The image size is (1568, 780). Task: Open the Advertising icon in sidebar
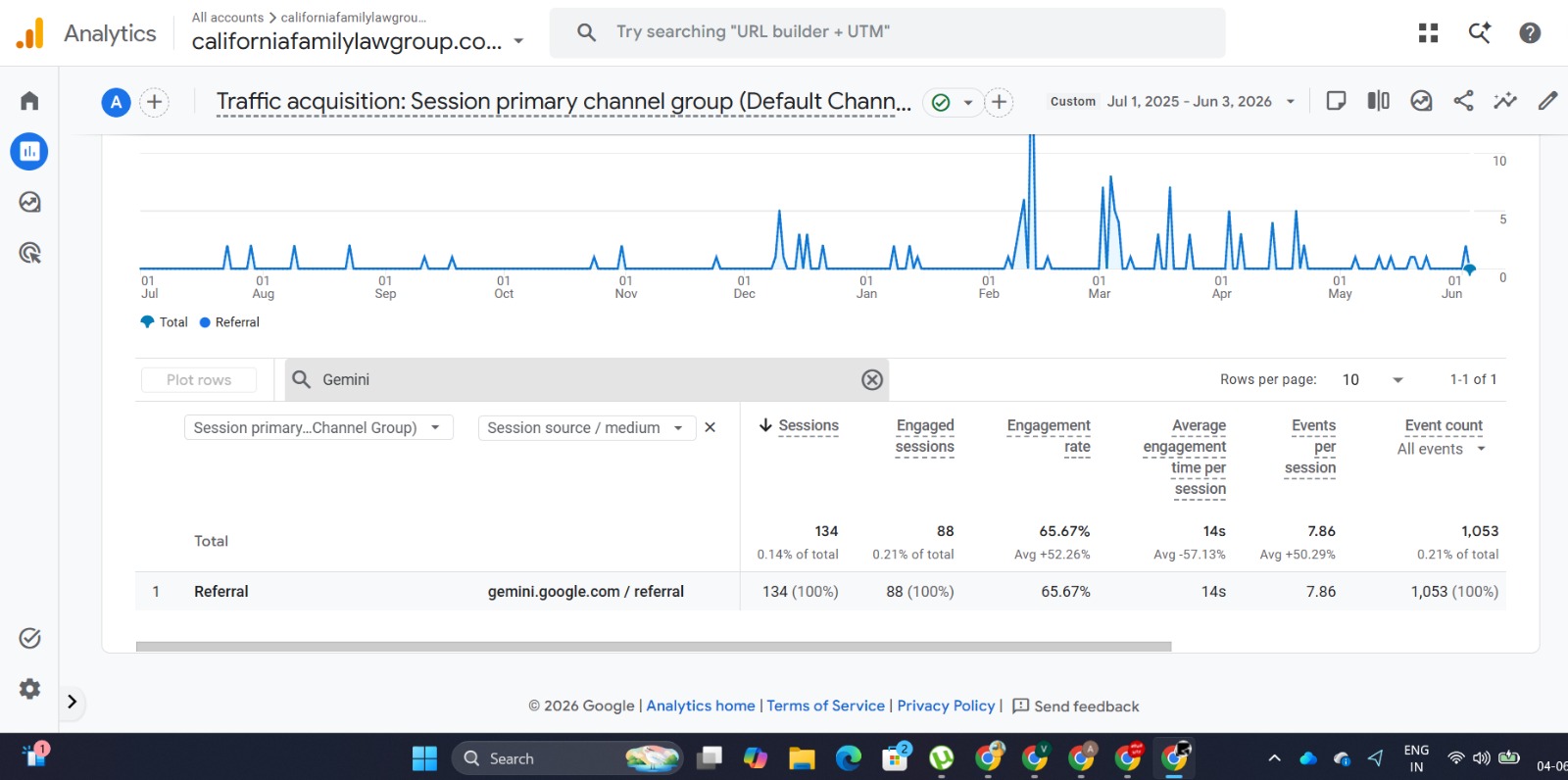[29, 253]
